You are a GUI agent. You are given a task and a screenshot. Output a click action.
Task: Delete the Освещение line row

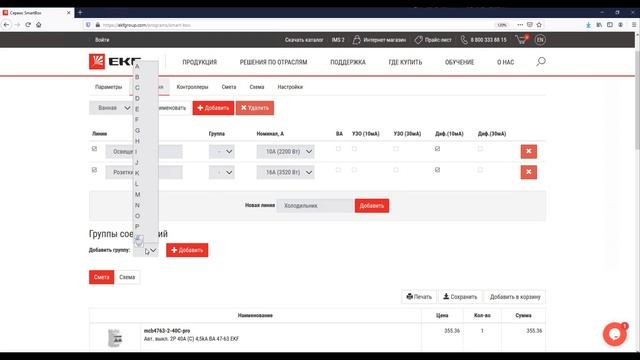point(529,151)
